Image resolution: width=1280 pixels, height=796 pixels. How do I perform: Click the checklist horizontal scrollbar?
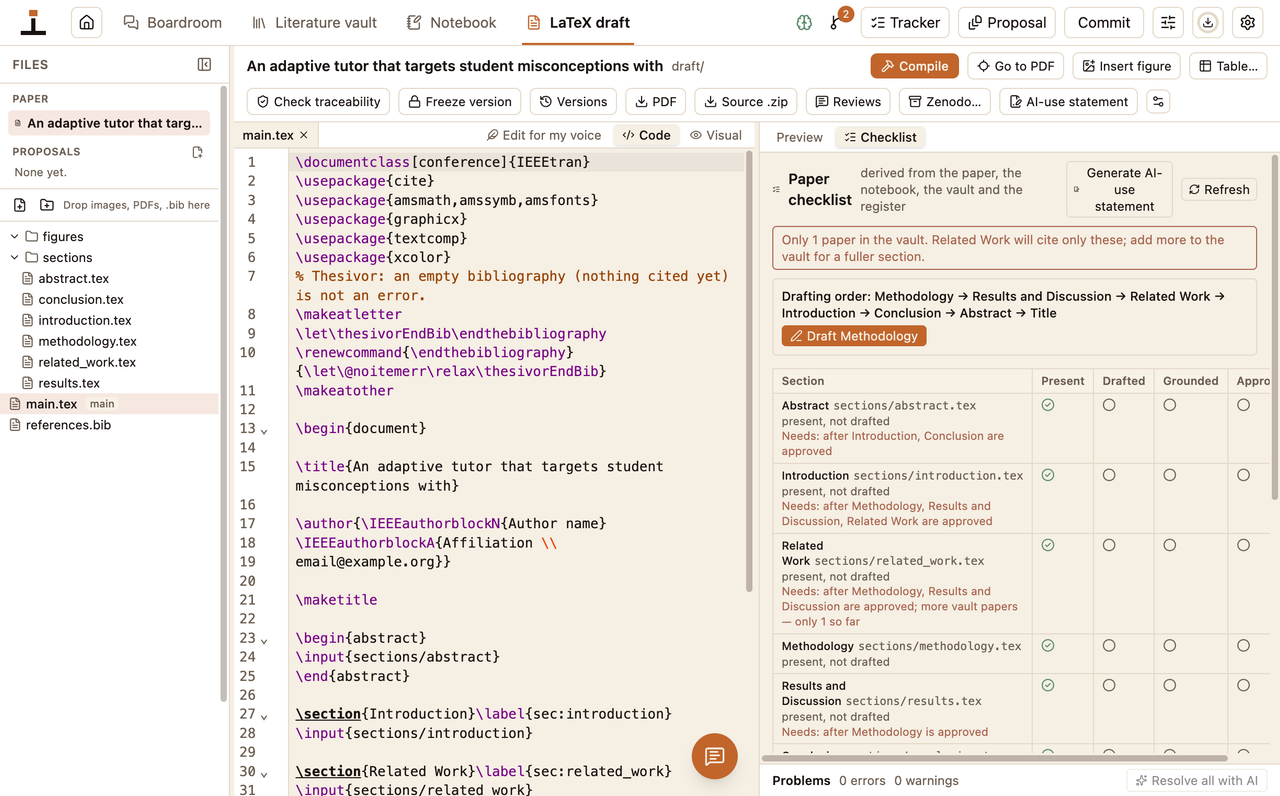995,758
